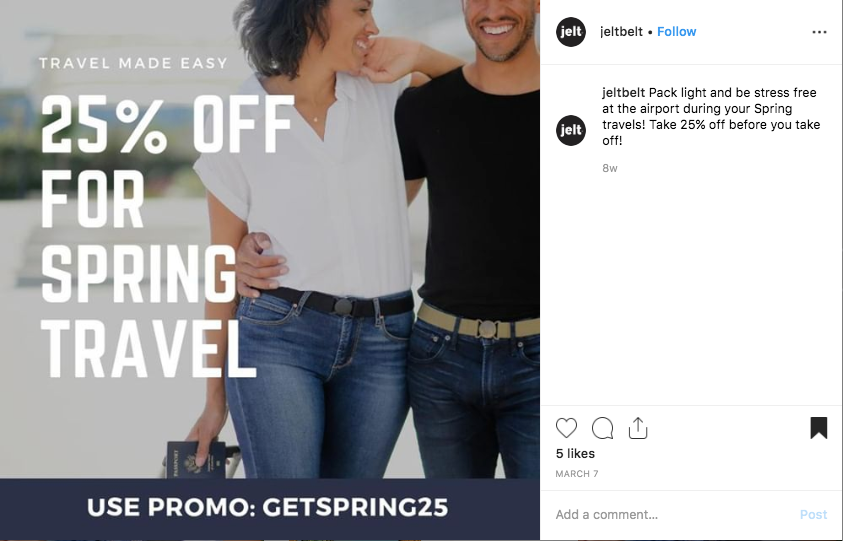Share the post using the share icon
Screen dimensions: 843x541
[x=638, y=428]
